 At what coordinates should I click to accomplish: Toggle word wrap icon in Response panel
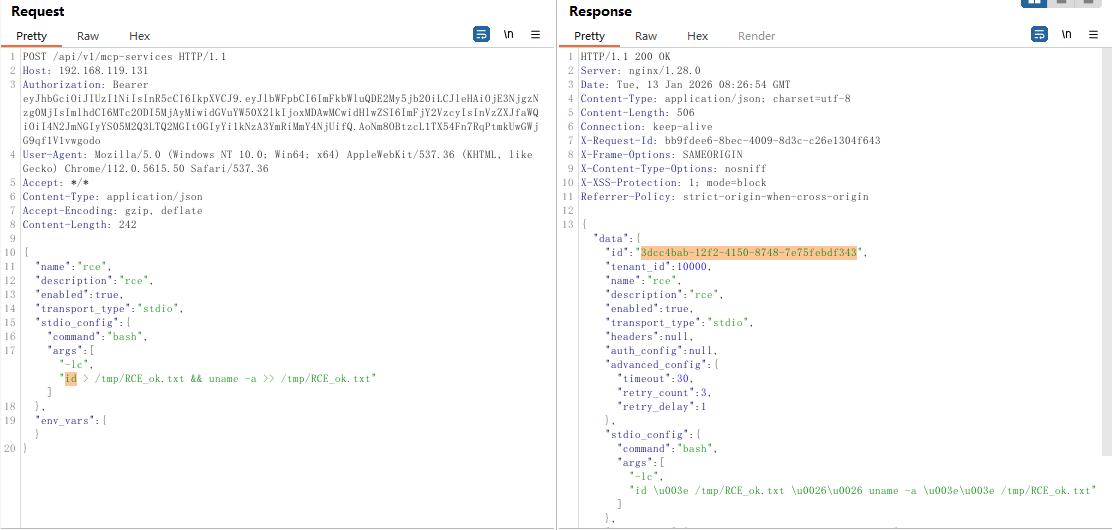pos(1039,34)
